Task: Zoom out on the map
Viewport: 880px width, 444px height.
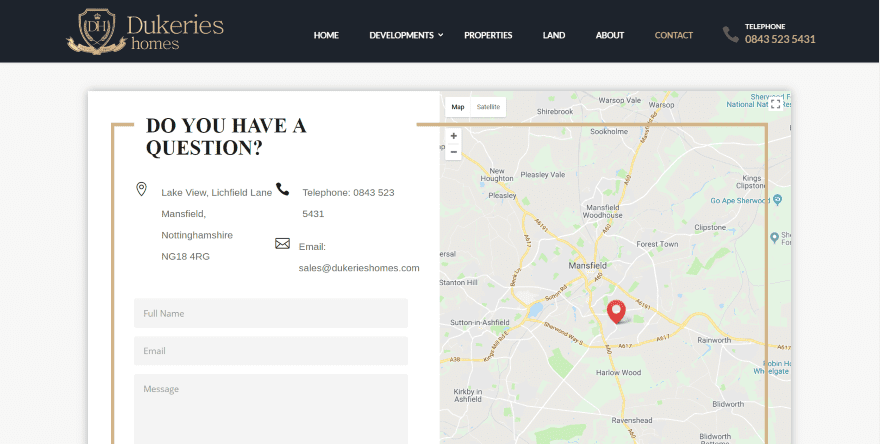Action: pos(454,152)
